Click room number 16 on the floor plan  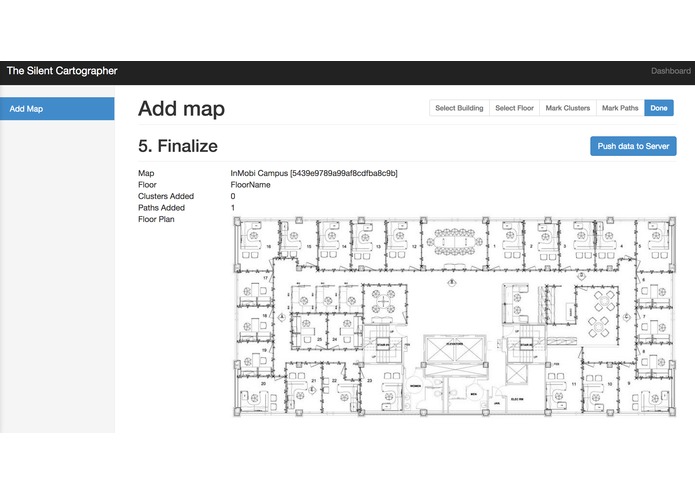pos(269,247)
